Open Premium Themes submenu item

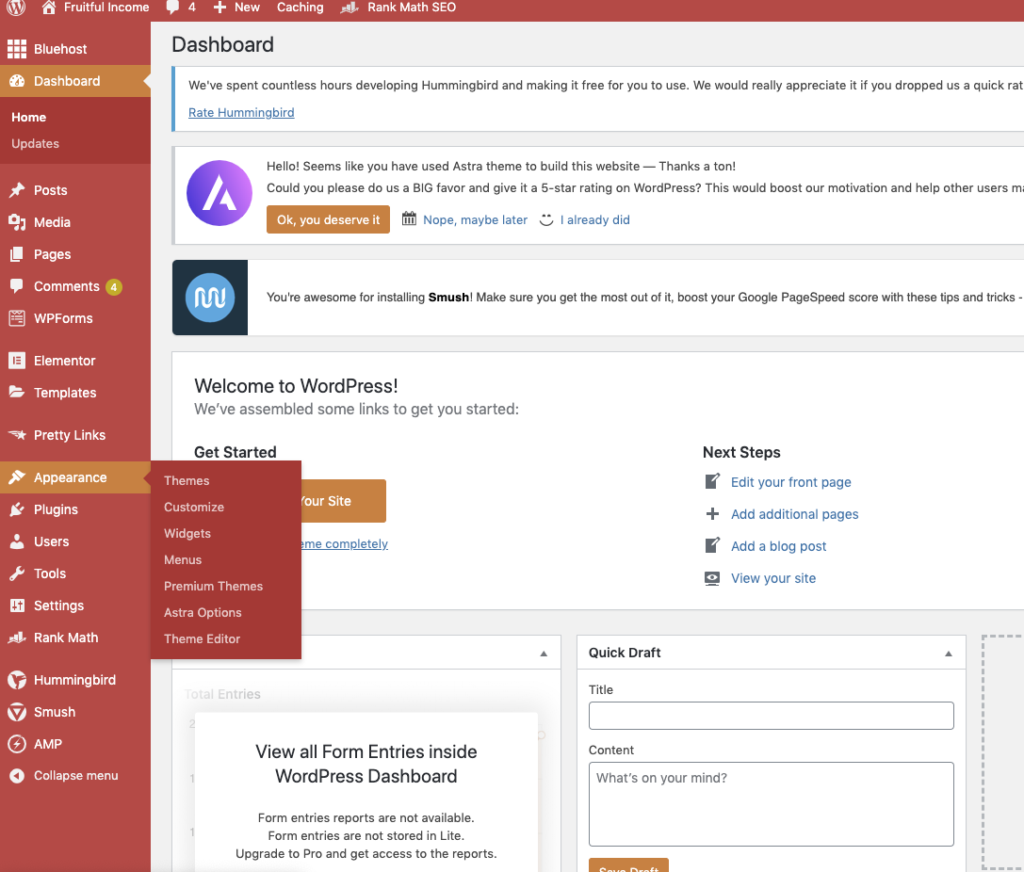coord(214,587)
